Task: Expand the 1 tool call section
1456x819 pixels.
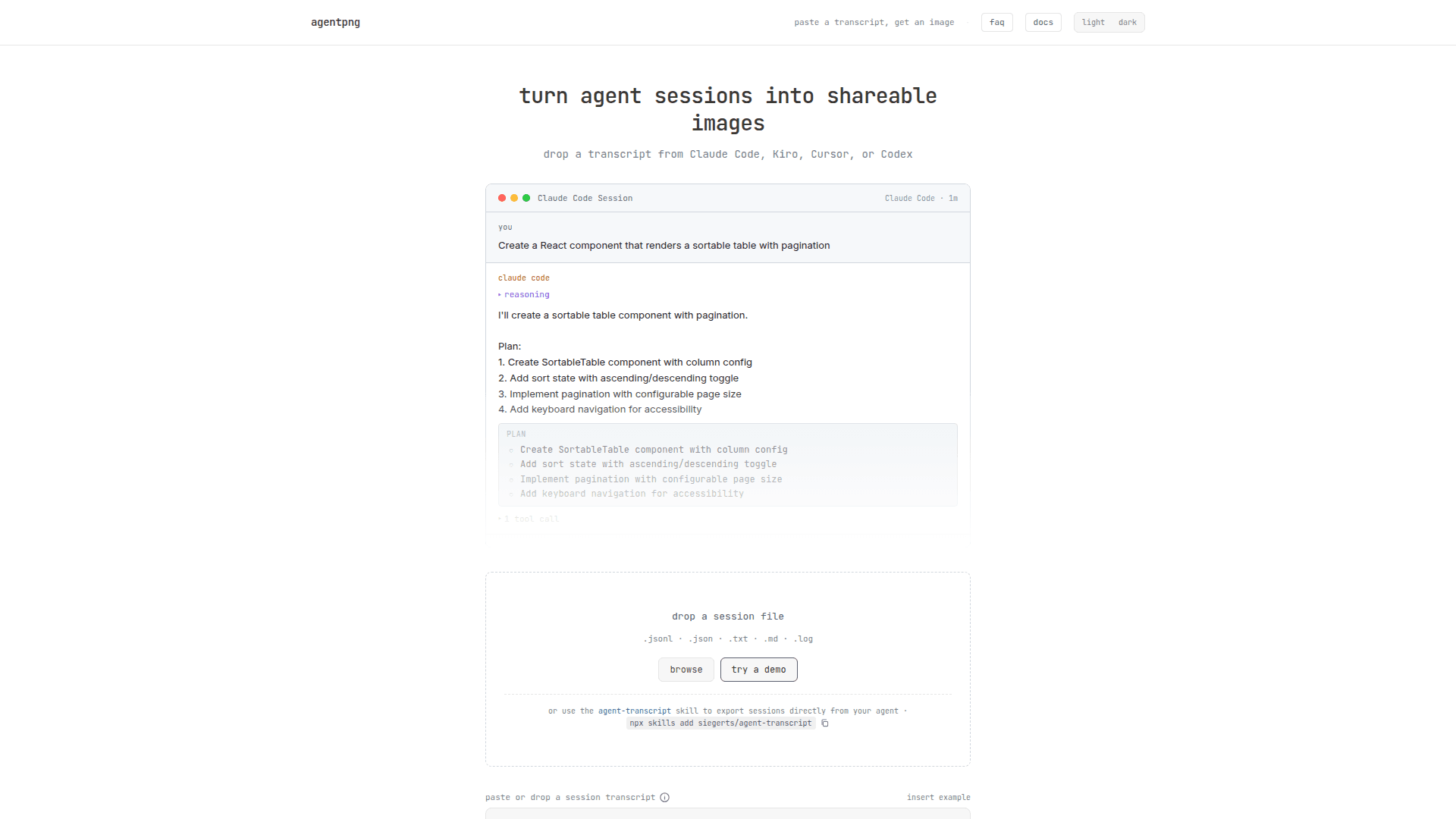Action: pos(529,519)
